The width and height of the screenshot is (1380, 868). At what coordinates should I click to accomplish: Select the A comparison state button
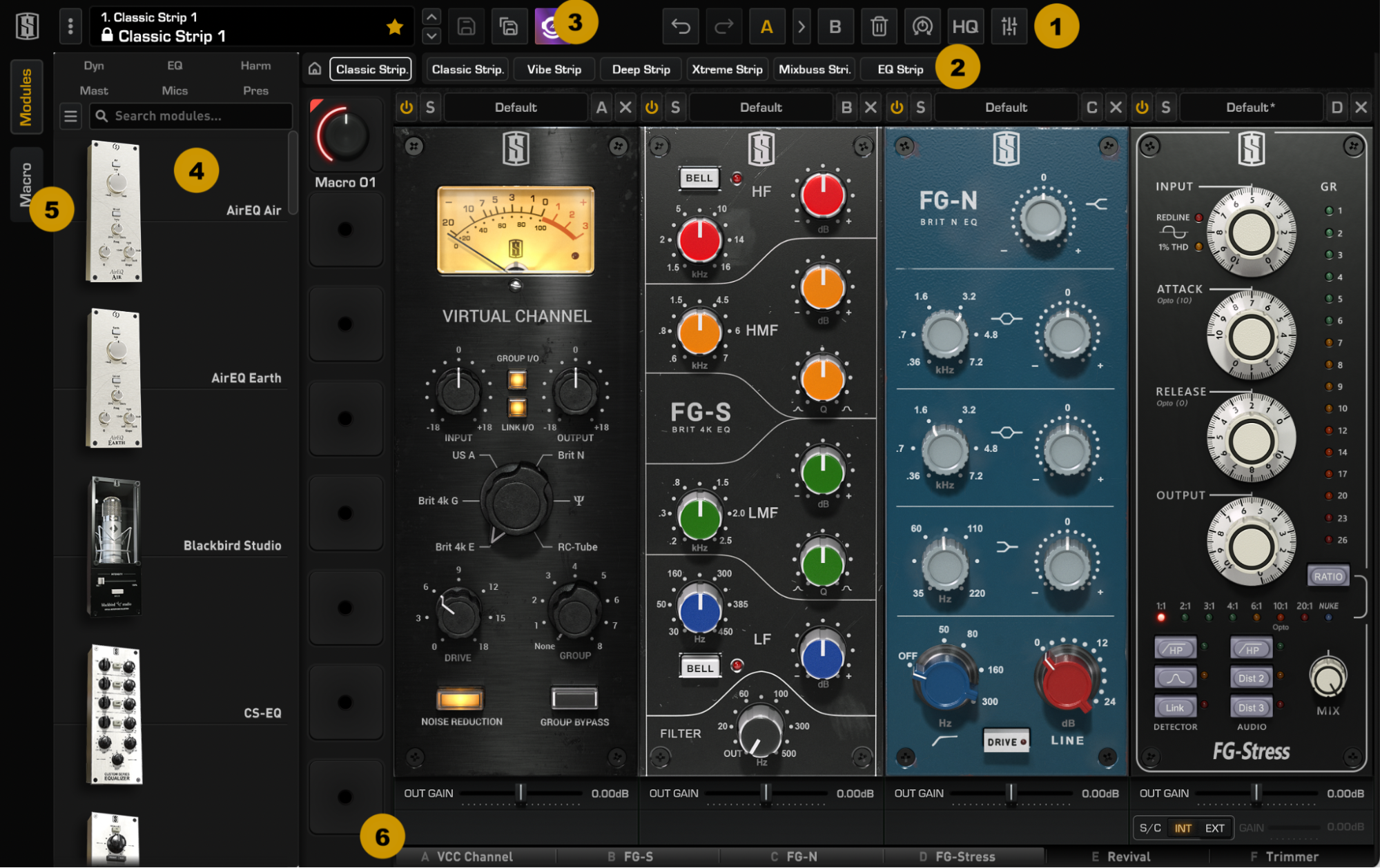(x=766, y=27)
